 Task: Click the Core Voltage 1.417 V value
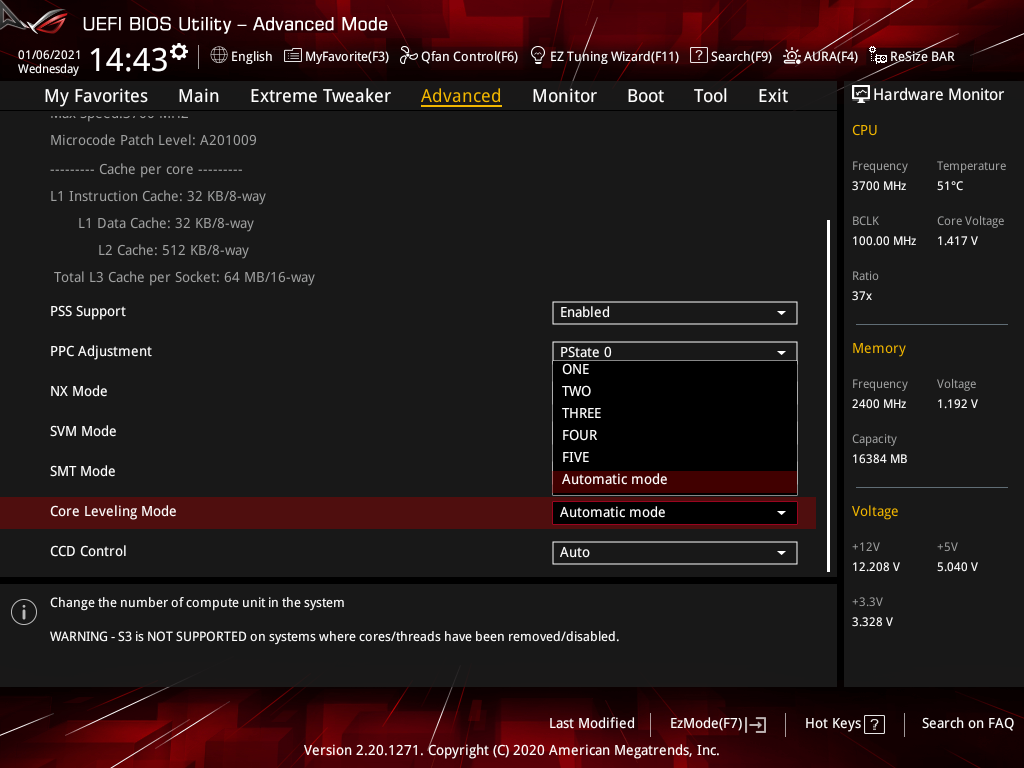(957, 241)
